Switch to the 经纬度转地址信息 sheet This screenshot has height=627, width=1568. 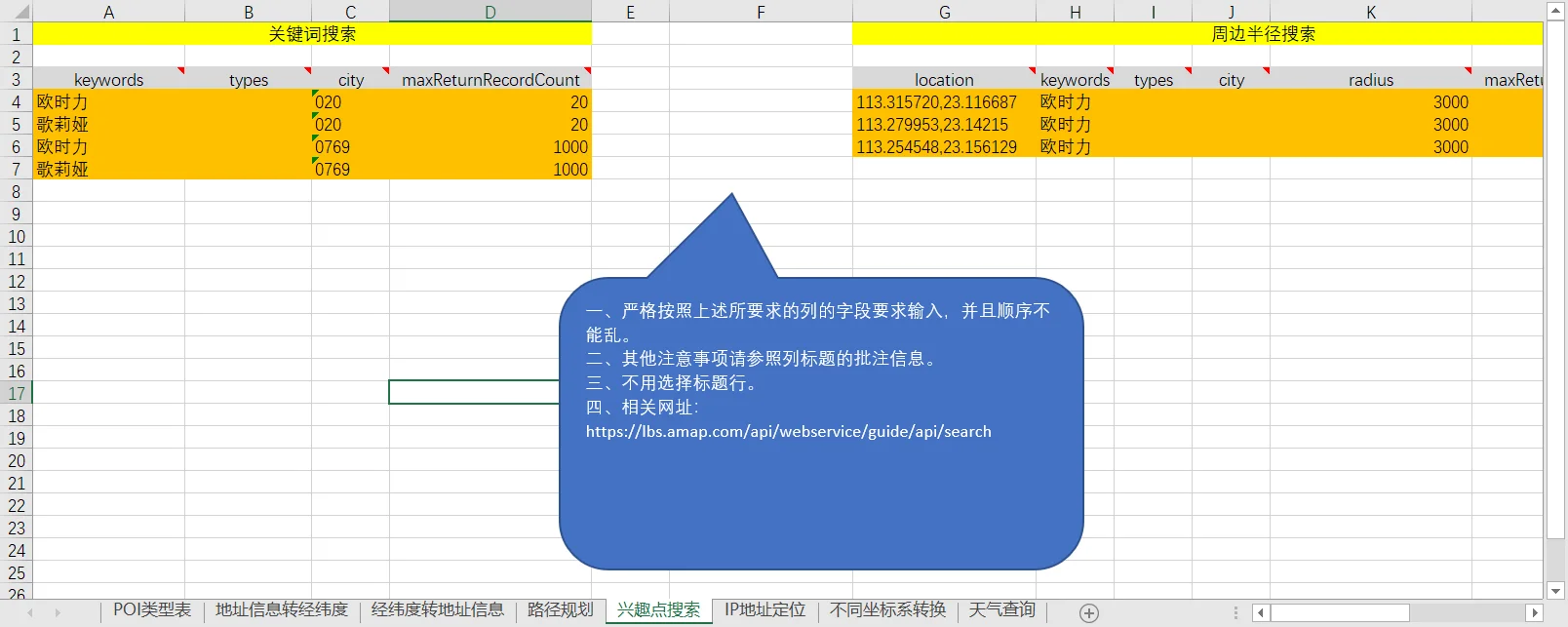click(x=438, y=610)
